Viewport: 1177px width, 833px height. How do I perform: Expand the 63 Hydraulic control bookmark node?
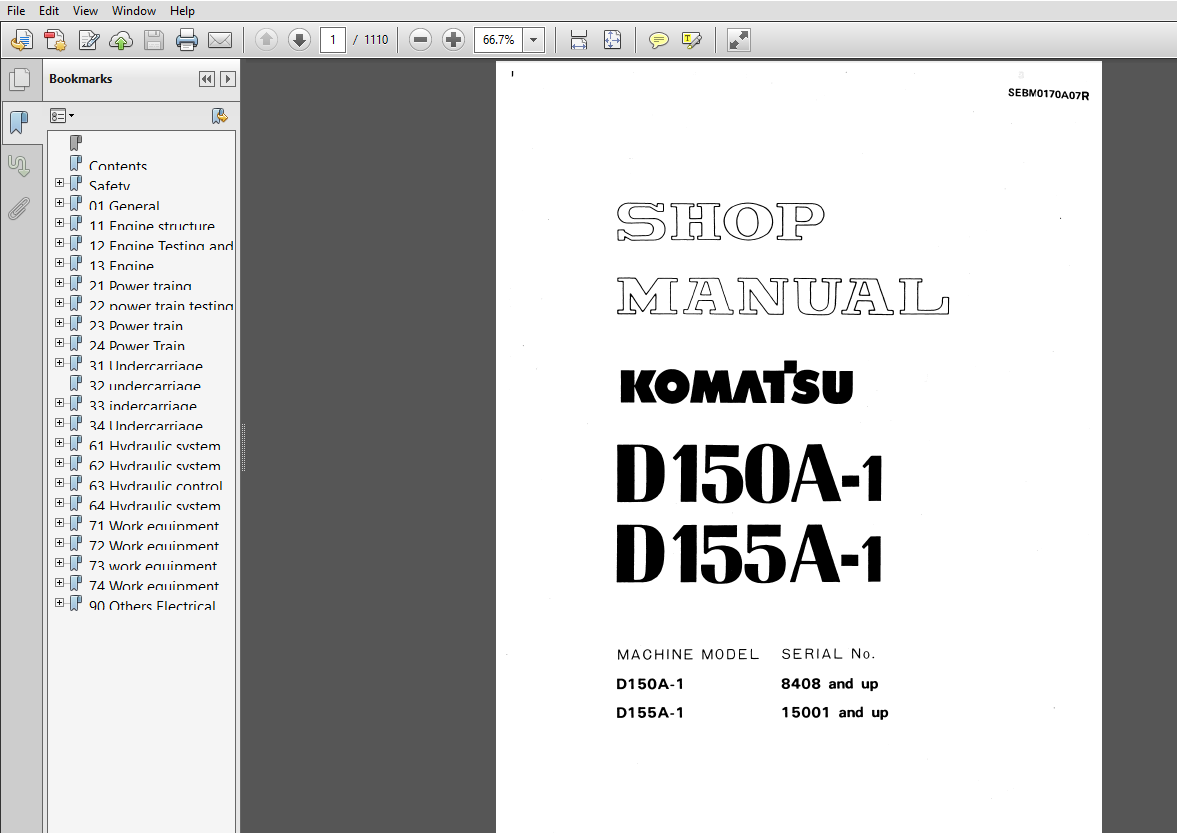(59, 483)
